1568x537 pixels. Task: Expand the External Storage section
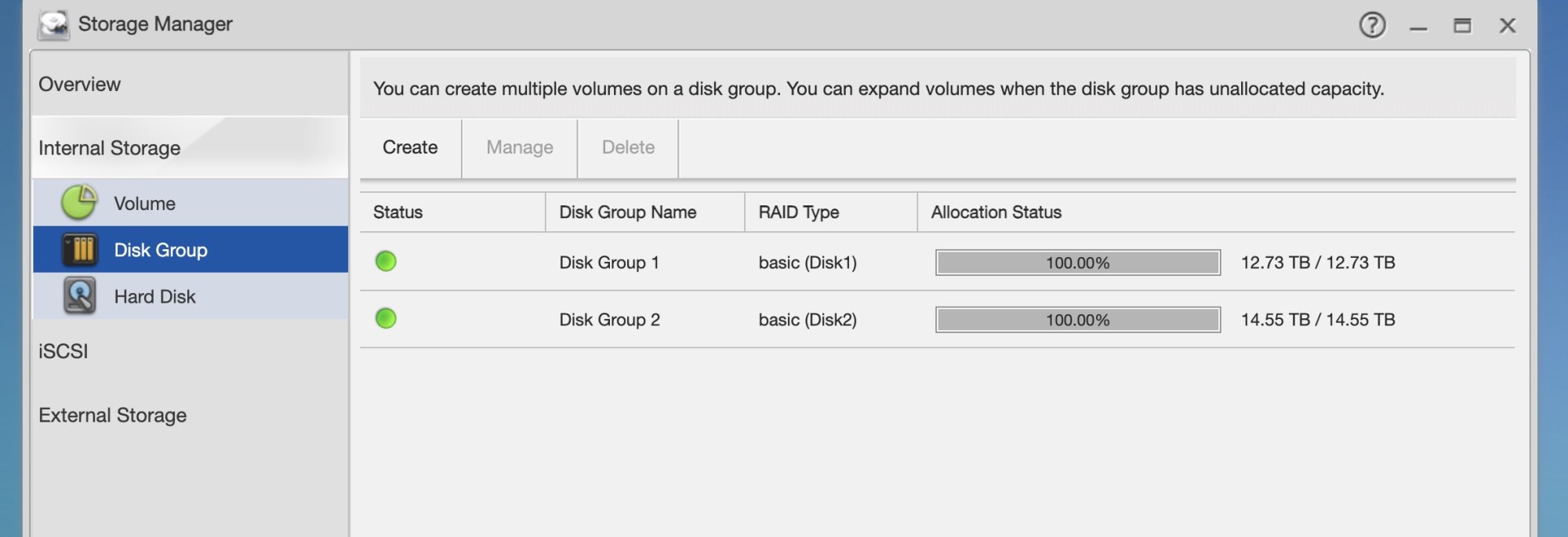[113, 415]
